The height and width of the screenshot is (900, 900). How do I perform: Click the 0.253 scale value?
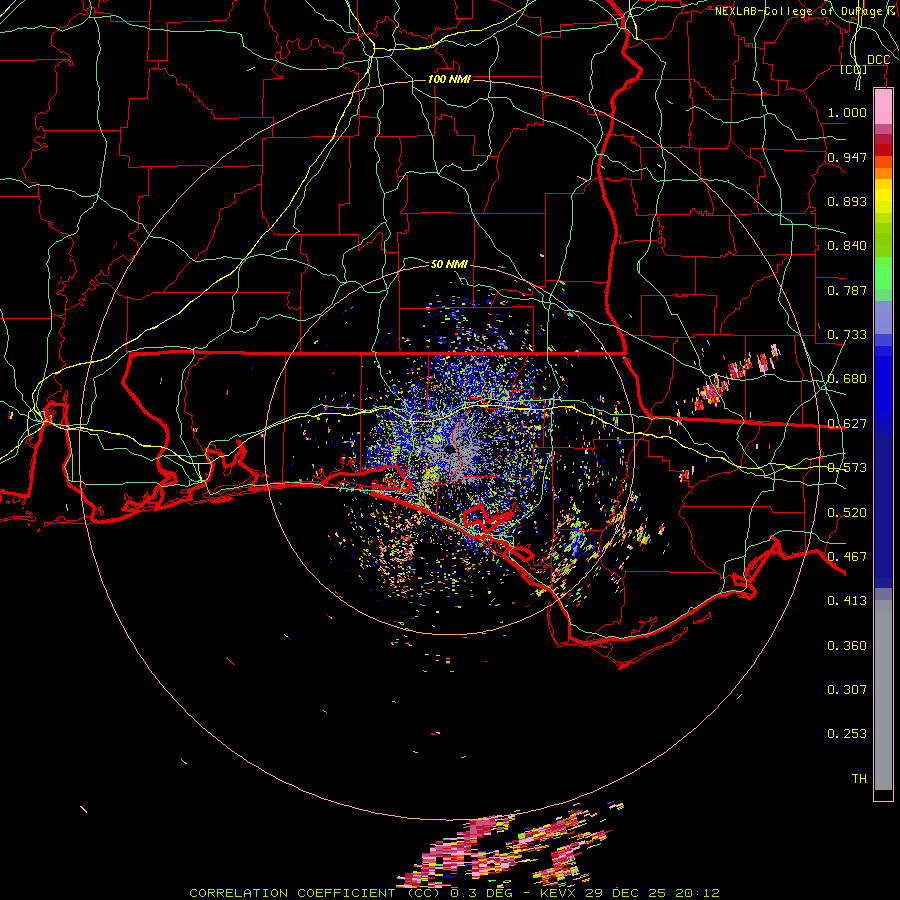click(x=847, y=734)
